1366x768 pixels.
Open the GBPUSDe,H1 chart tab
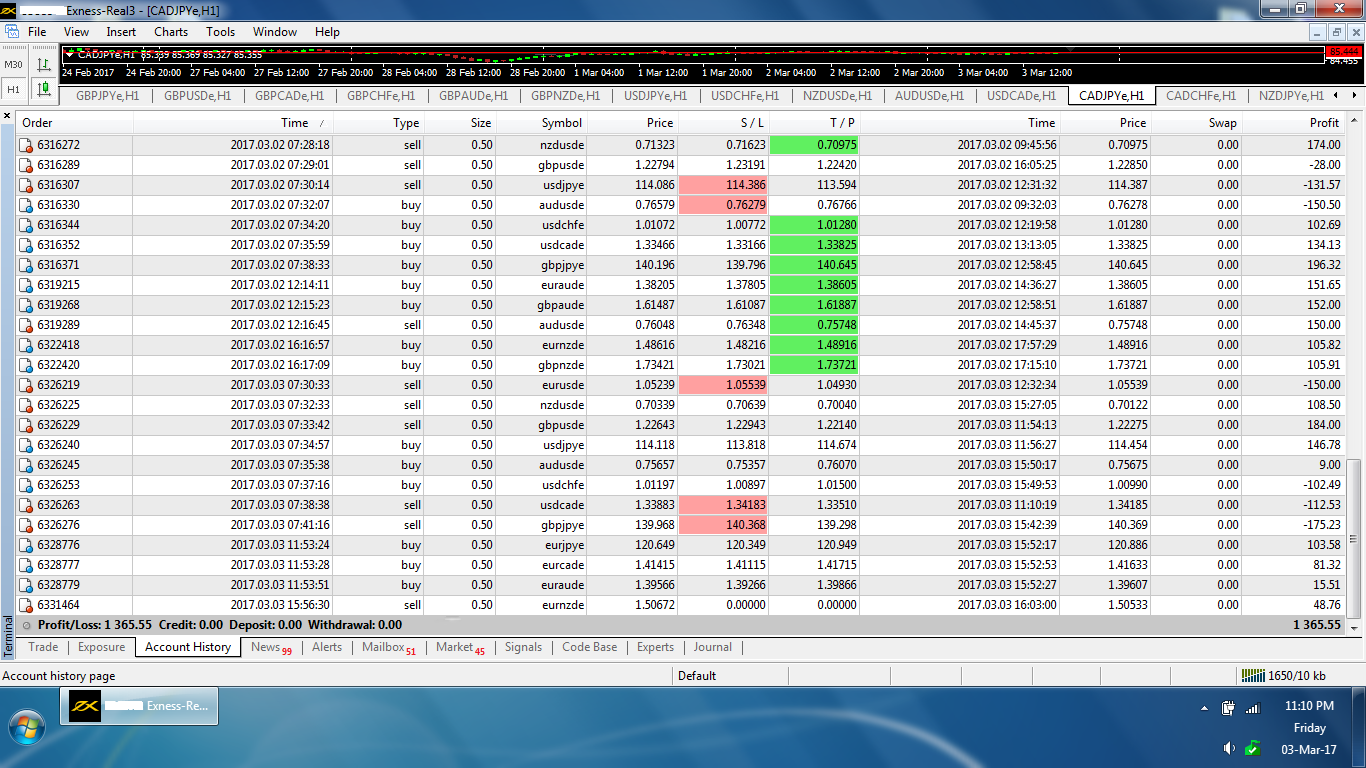[x=197, y=96]
